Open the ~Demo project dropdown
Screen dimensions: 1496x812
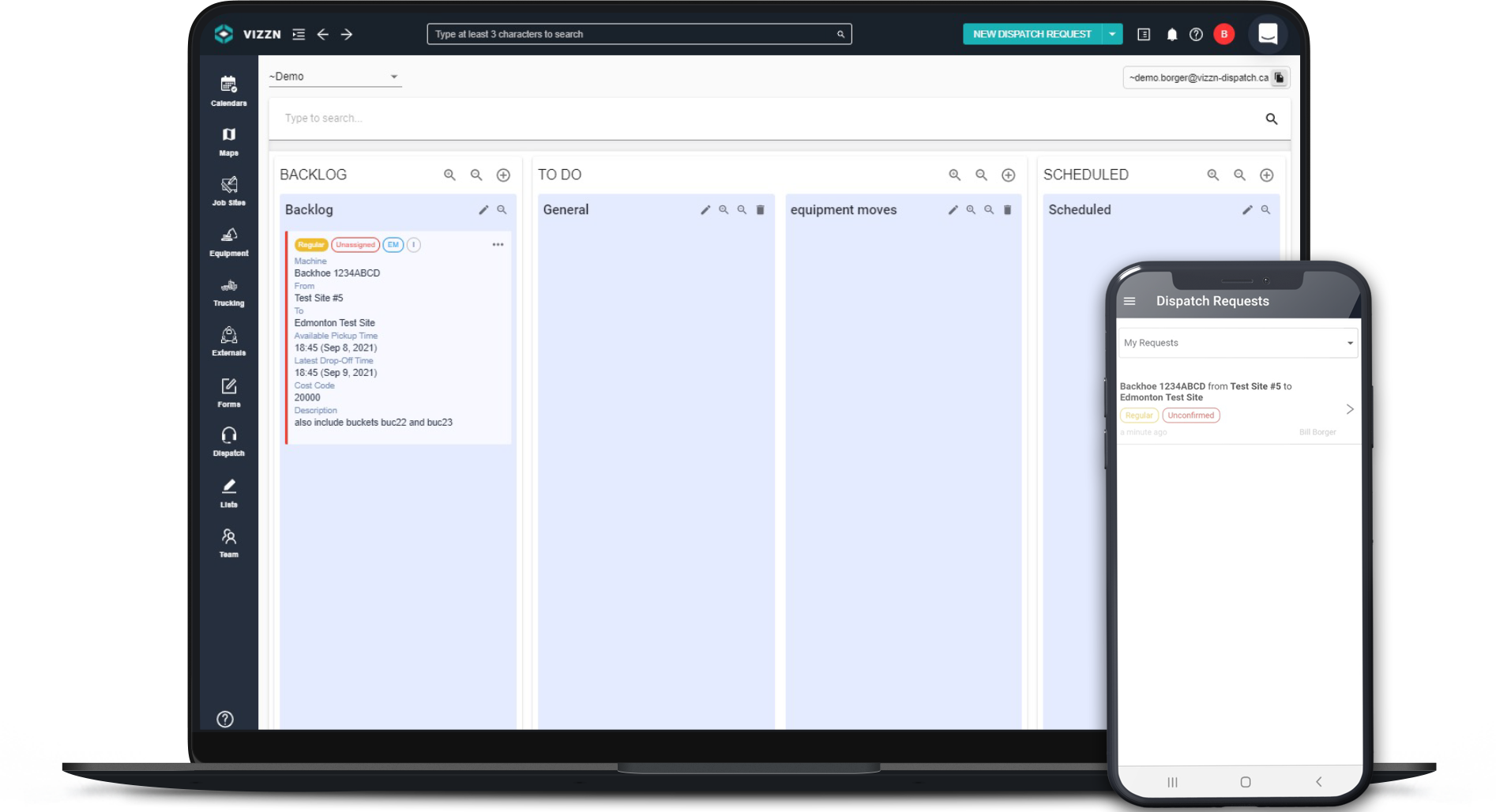click(x=334, y=77)
